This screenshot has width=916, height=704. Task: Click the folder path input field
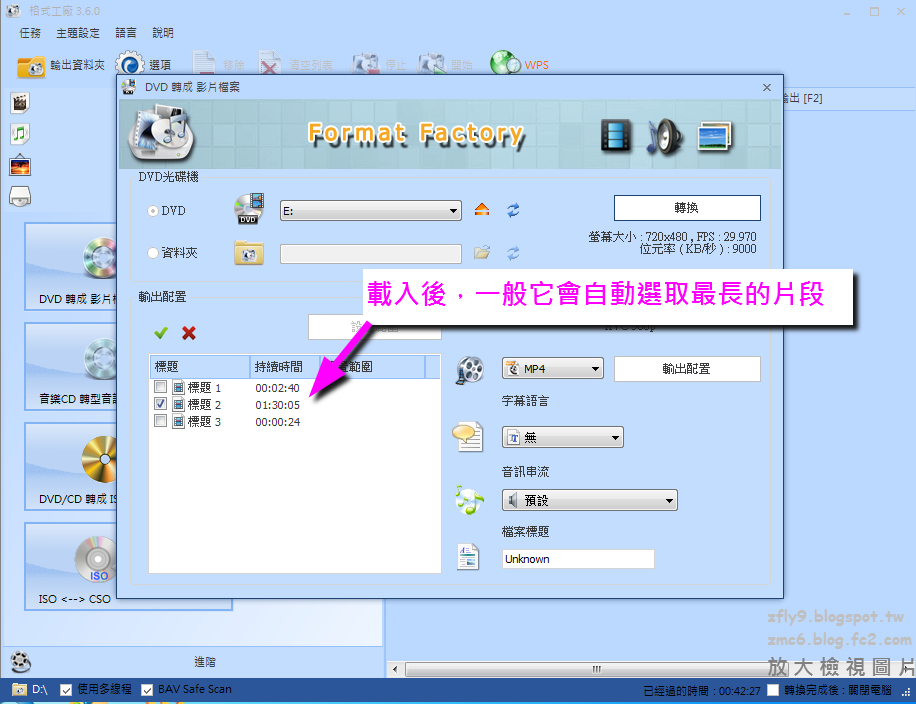coord(371,254)
